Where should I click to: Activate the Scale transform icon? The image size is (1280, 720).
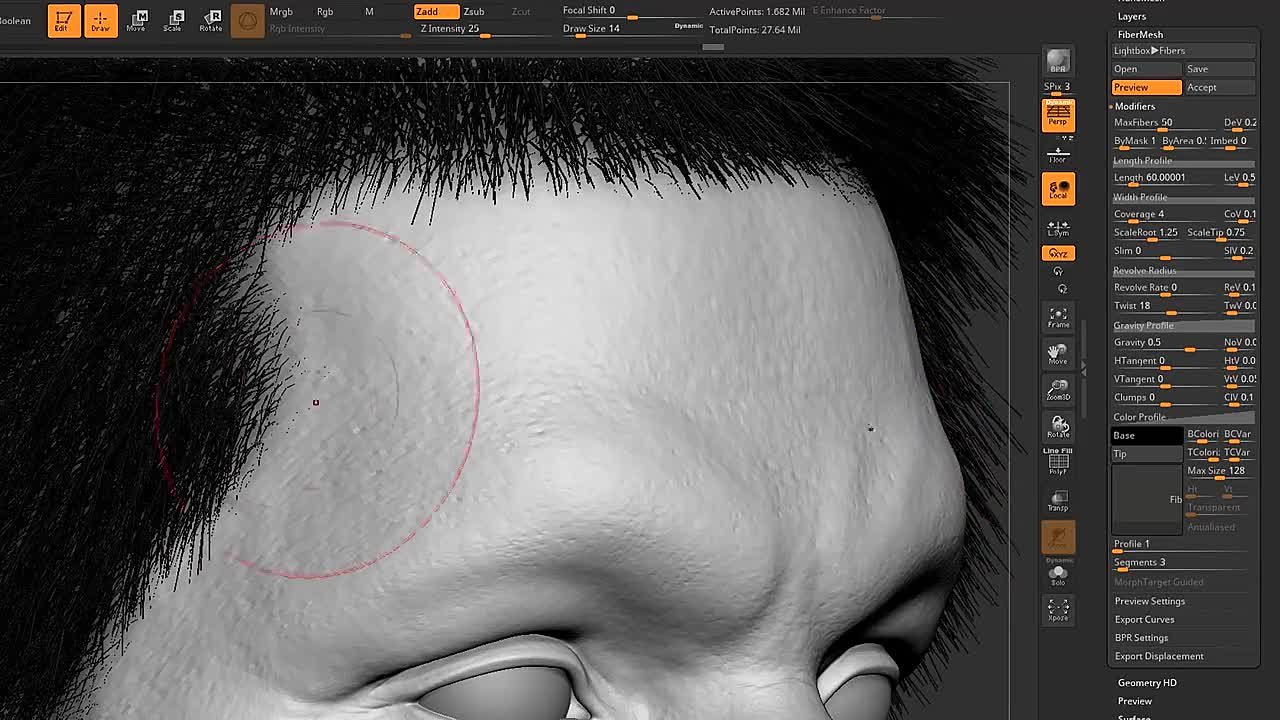[x=174, y=20]
